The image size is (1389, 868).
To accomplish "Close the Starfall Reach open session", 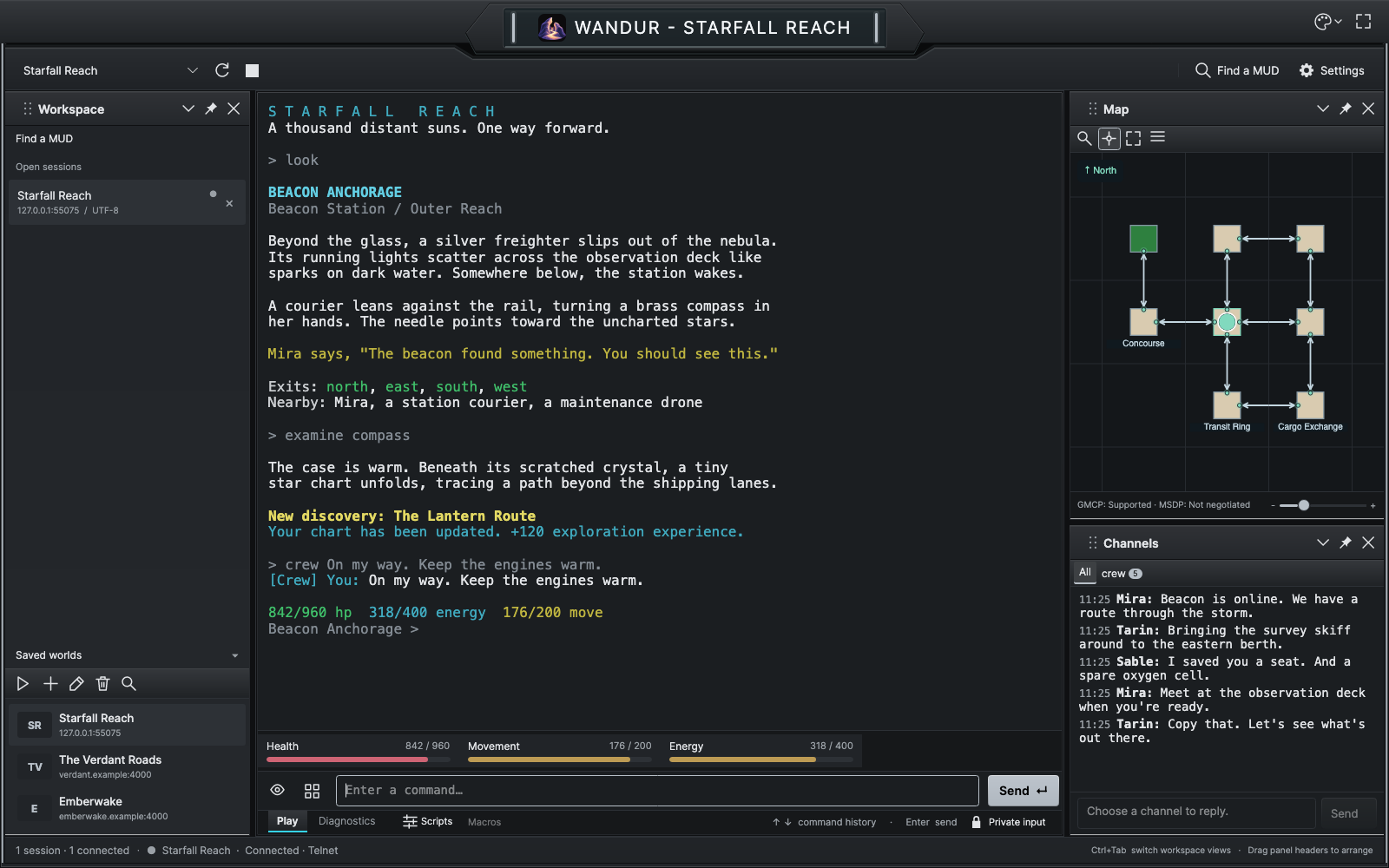I will point(229,203).
